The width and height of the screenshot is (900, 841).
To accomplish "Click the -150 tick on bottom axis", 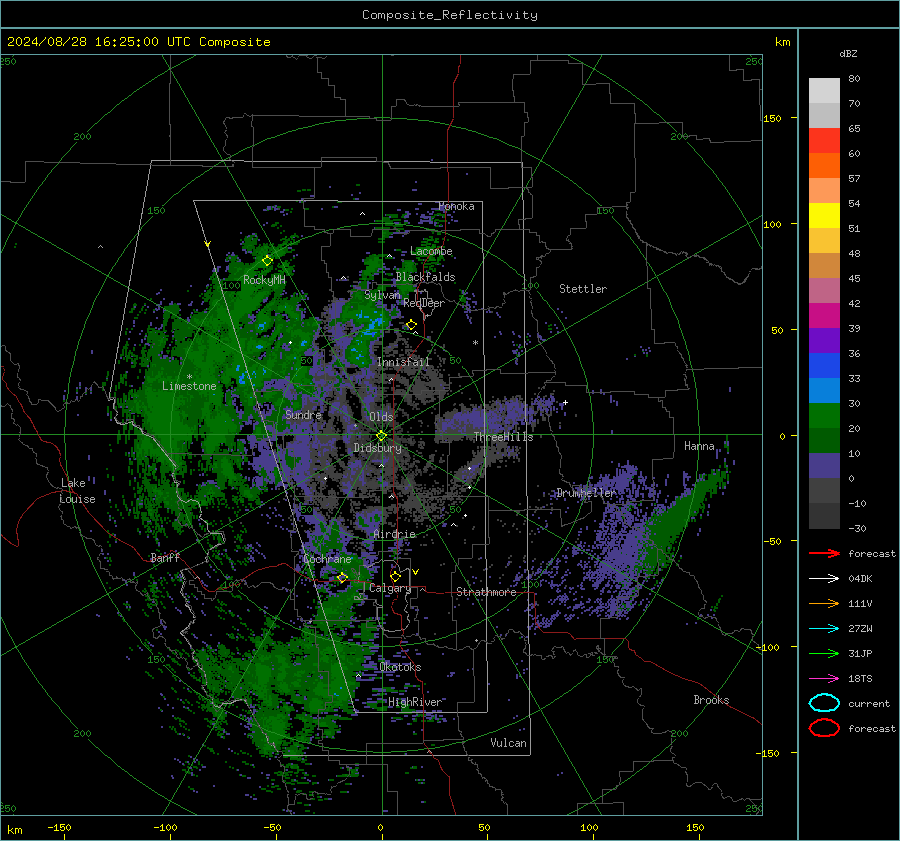I will coord(59,827).
